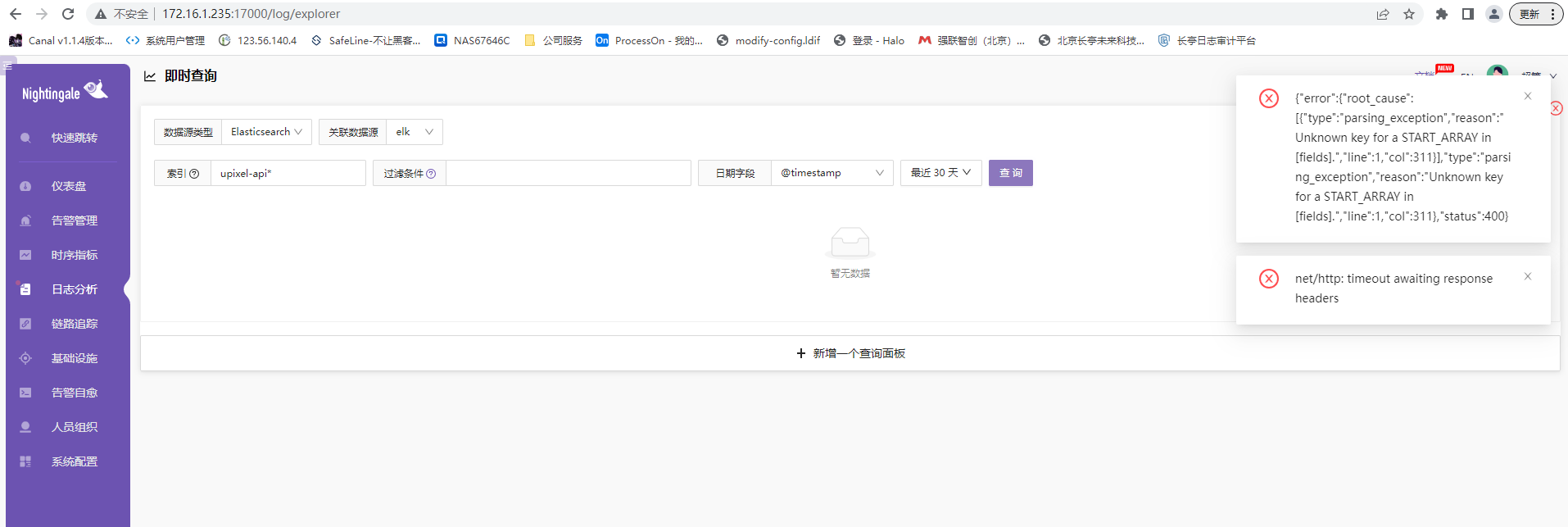Click the 数据源类型 label

tap(188, 132)
